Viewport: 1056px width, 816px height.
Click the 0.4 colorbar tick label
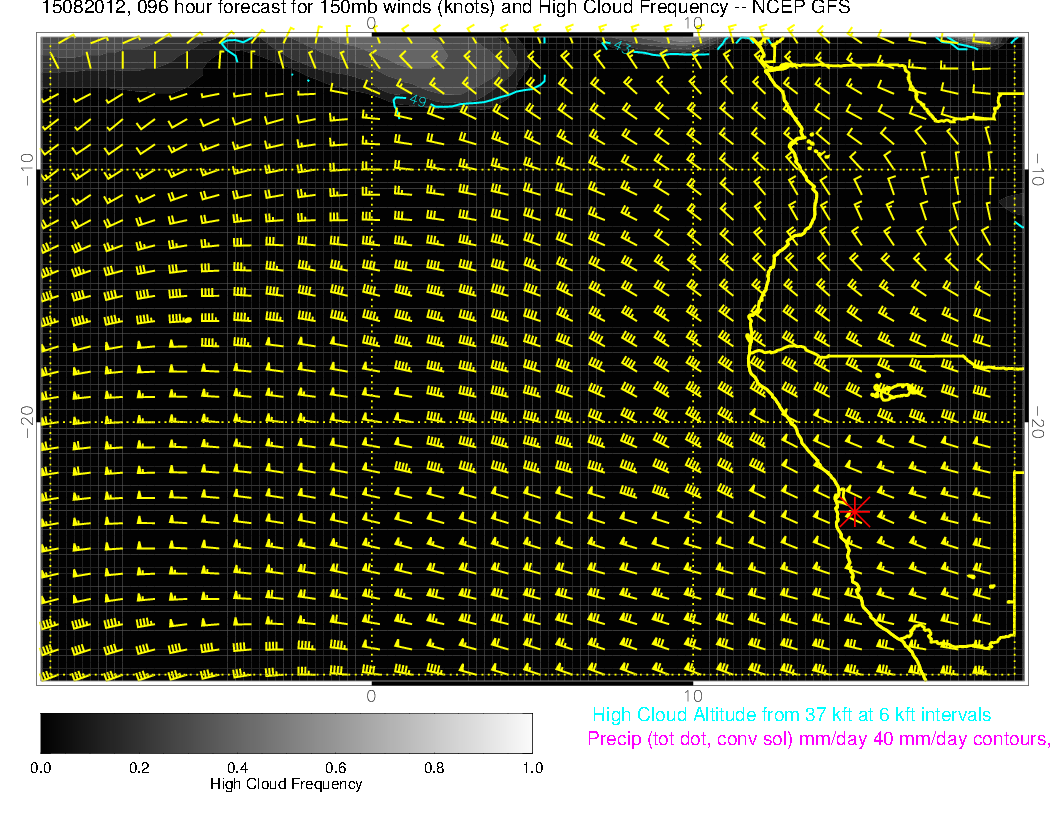coord(237,768)
